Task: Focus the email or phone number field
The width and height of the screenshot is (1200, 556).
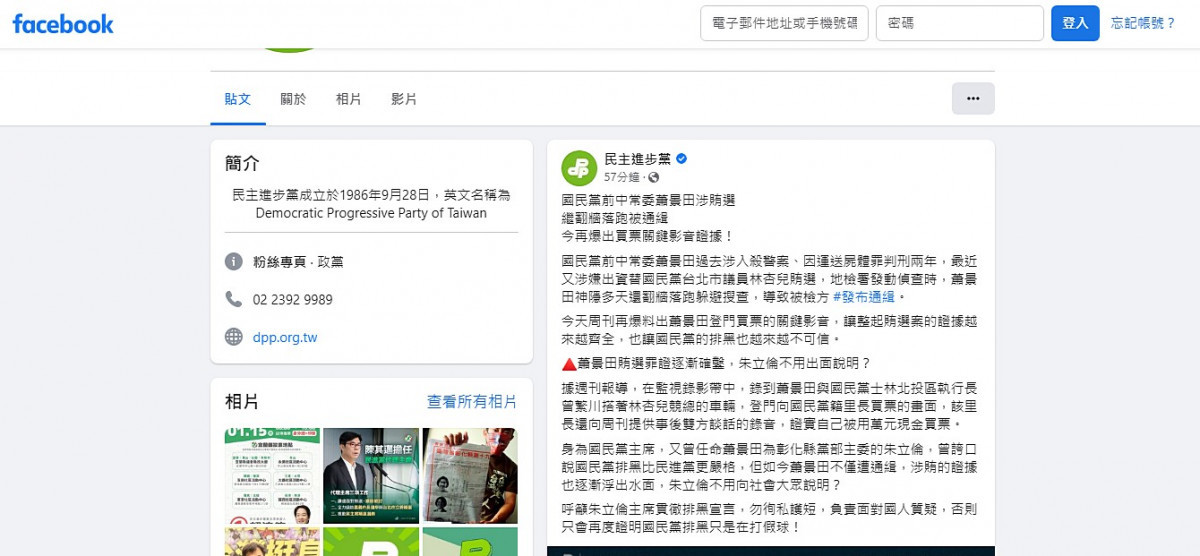Action: coord(785,23)
